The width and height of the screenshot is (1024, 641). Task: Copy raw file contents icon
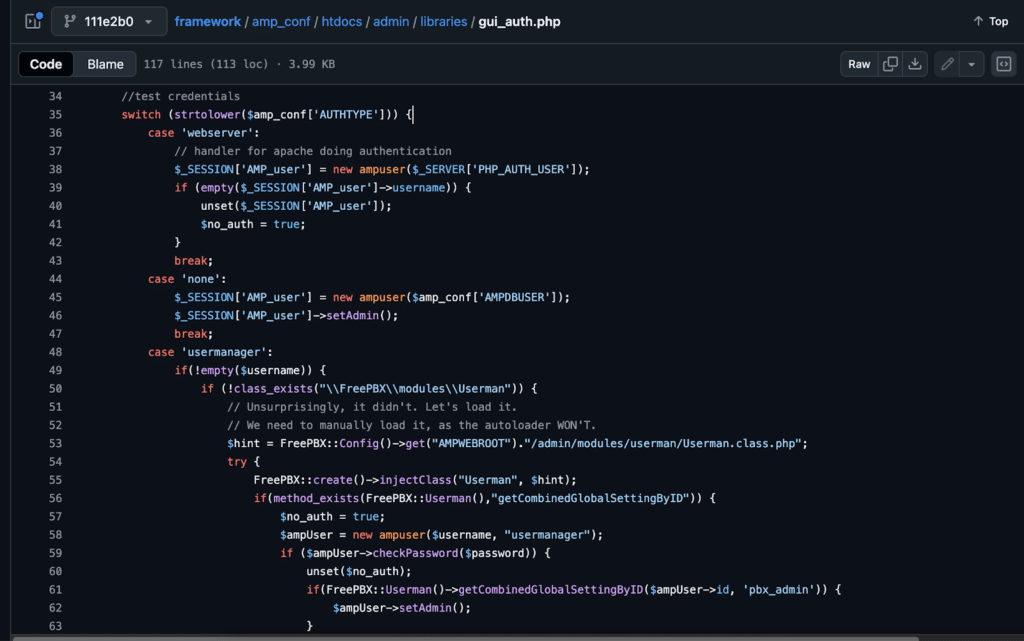click(889, 64)
